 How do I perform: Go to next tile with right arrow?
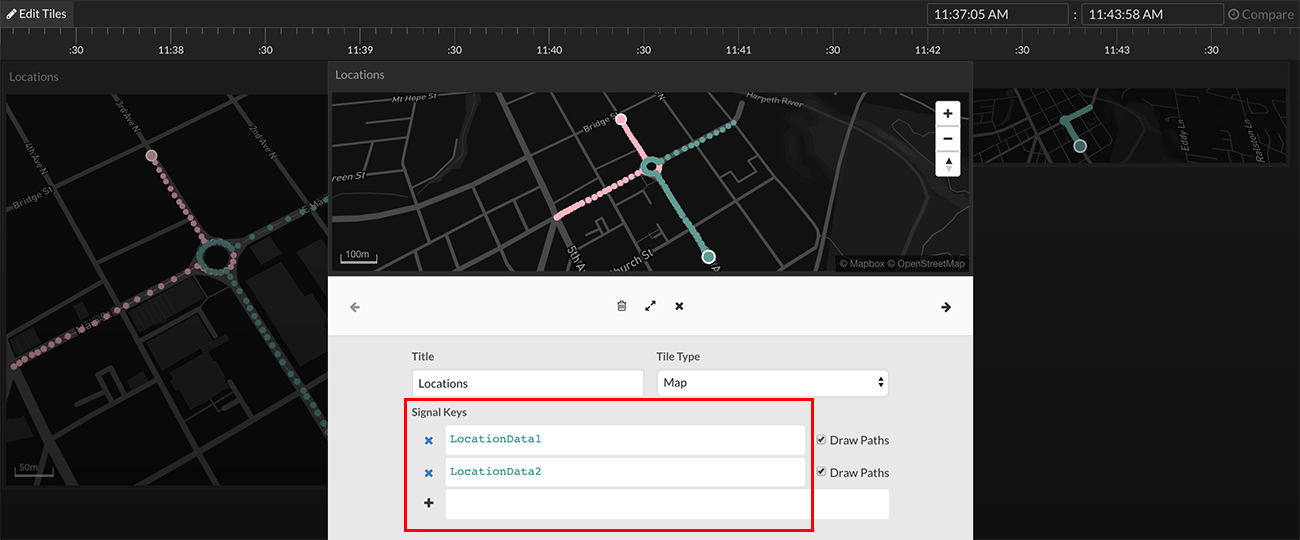point(946,307)
